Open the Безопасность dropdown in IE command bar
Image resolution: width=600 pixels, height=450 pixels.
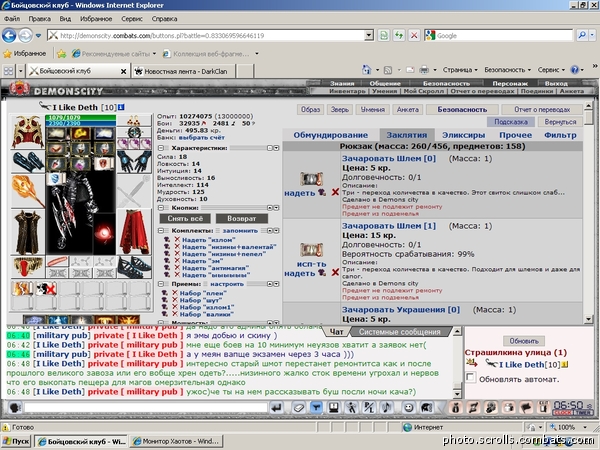point(507,70)
